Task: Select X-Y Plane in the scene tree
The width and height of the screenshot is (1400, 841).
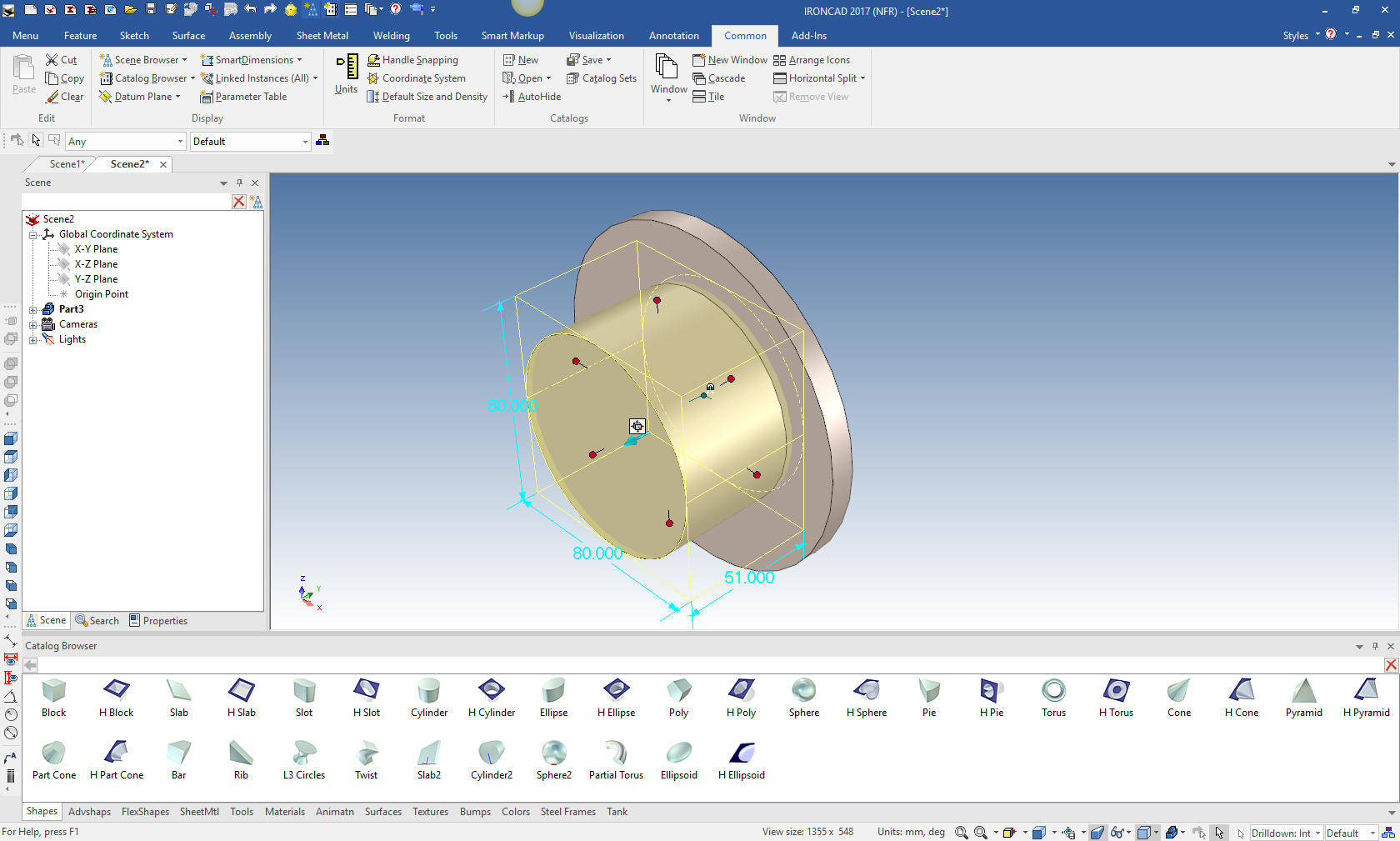Action: 96,249
